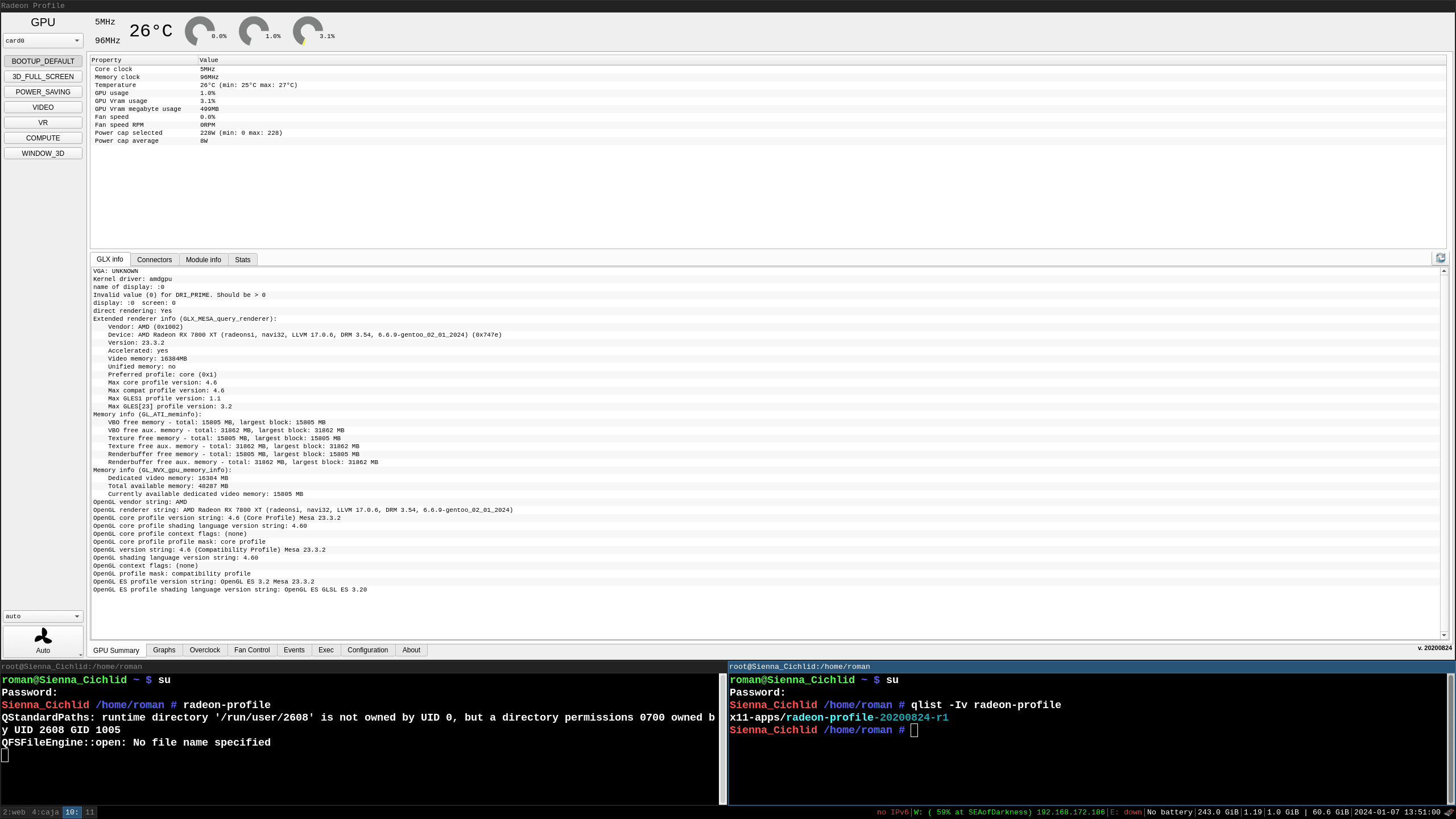This screenshot has width=1456, height=819.
Task: Select the Temperature row
Action: [768, 85]
